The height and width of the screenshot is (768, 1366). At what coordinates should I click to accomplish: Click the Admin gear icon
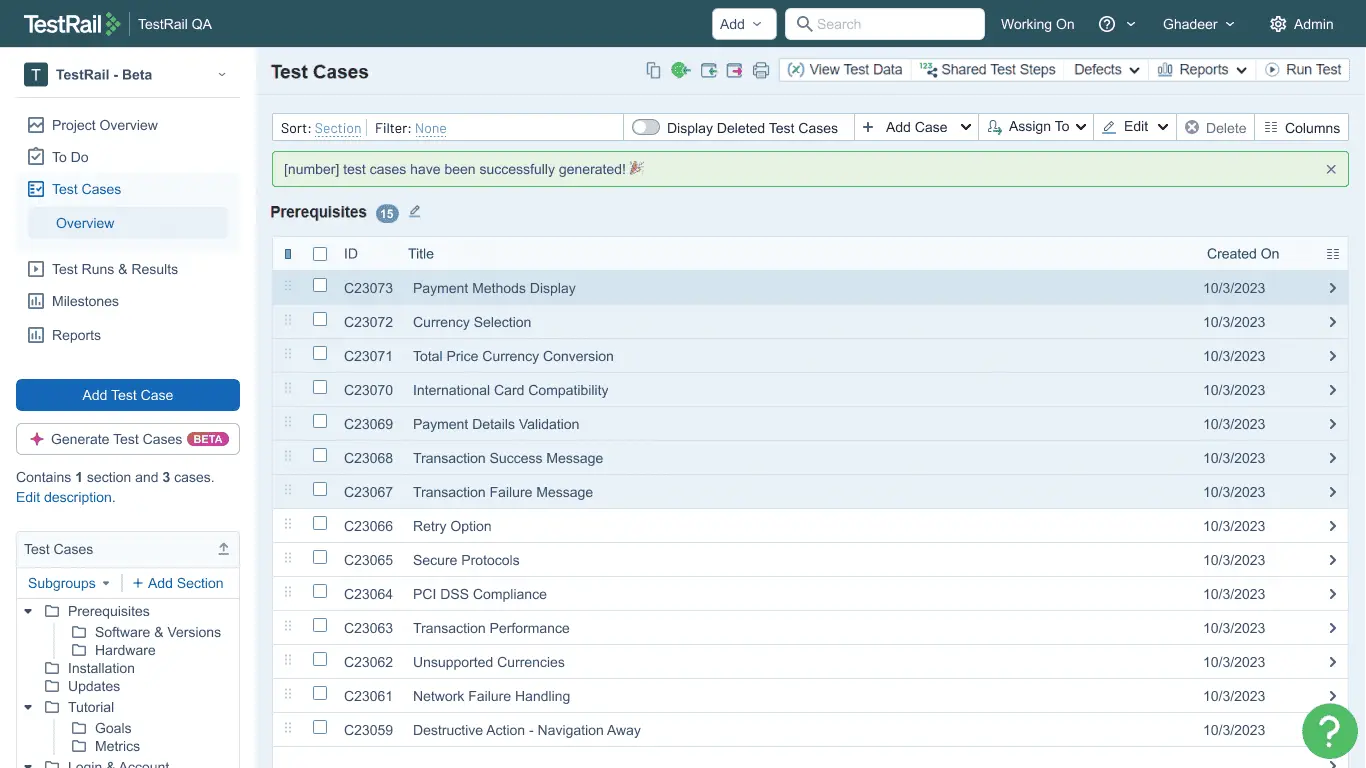1277,24
